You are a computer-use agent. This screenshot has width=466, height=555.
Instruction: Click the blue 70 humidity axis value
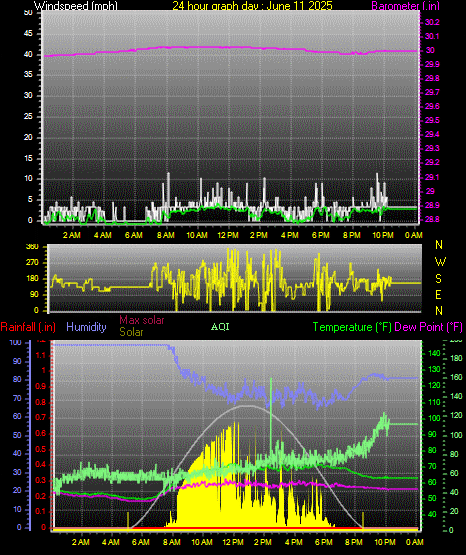point(17,398)
